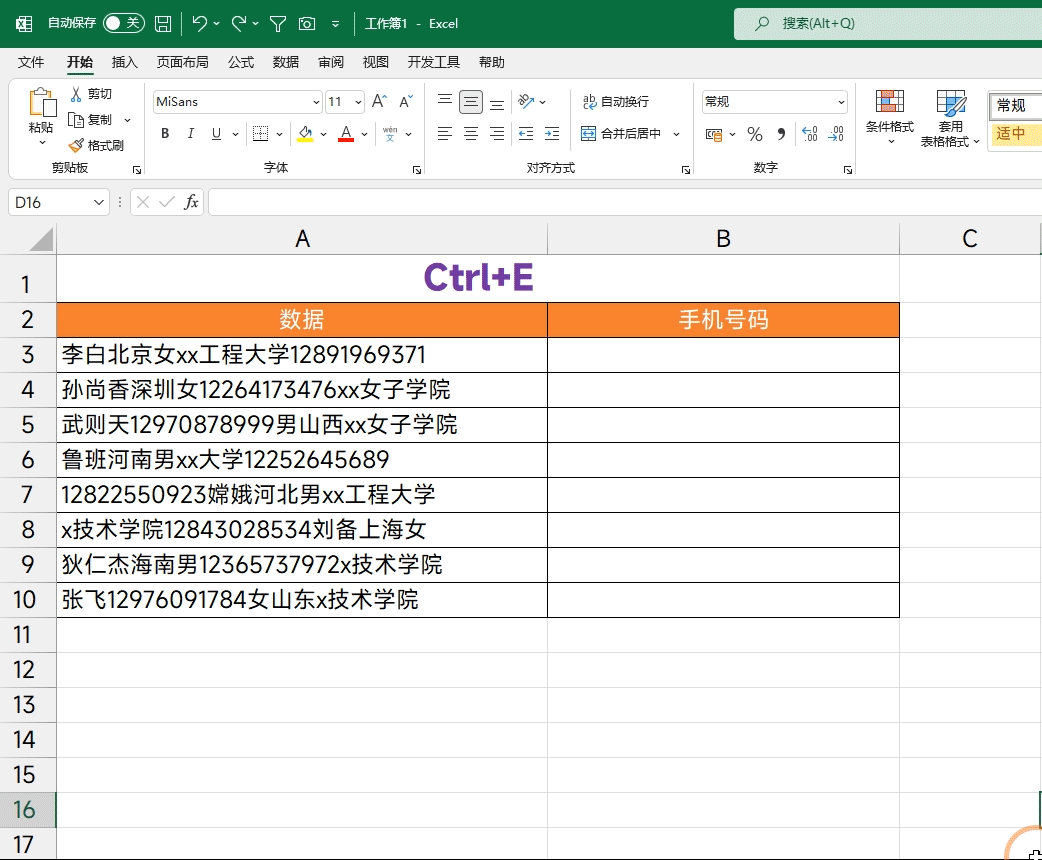This screenshot has width=1042, height=860.
Task: Switch to the 视图 ribbon tab
Action: point(375,62)
